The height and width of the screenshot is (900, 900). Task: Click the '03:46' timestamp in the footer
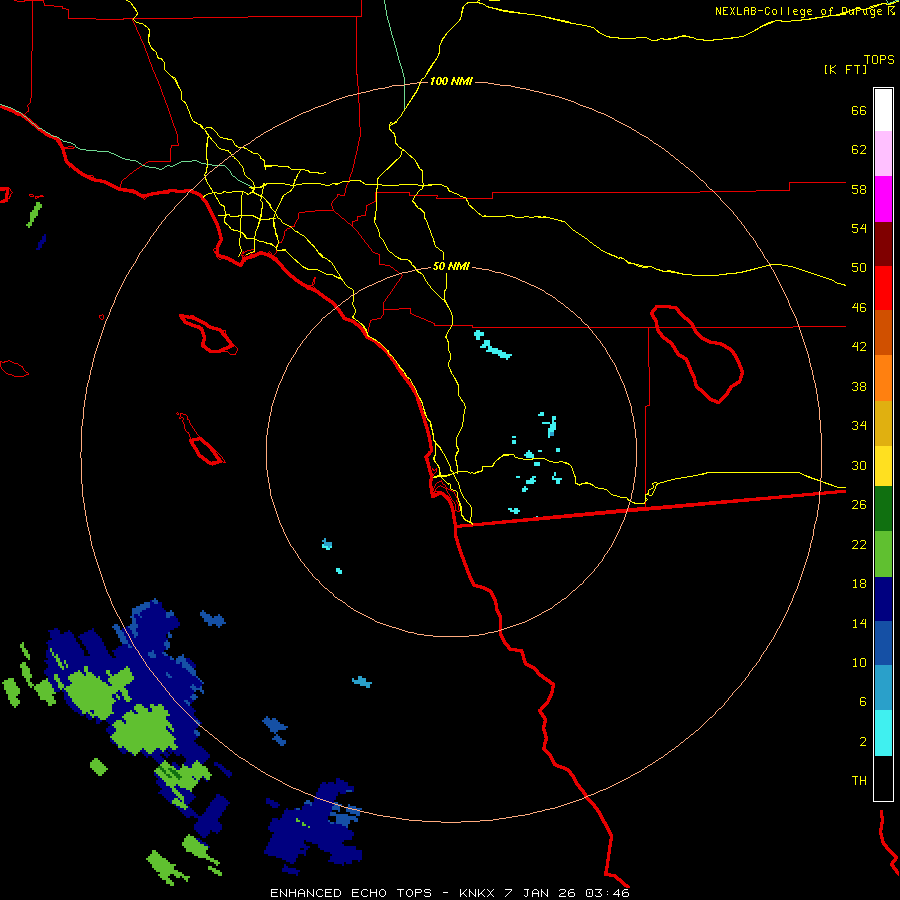point(607,893)
